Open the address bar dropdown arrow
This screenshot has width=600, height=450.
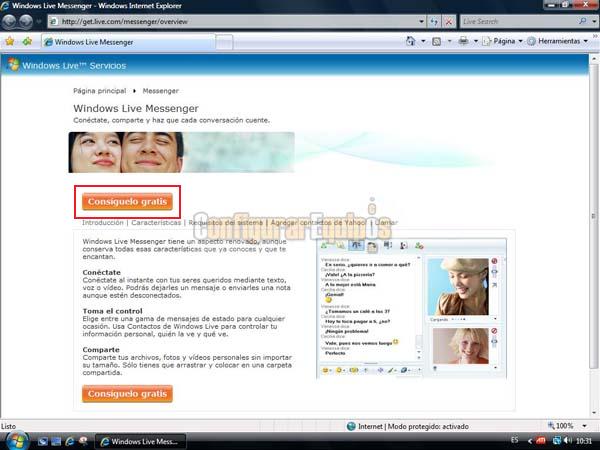coord(421,22)
